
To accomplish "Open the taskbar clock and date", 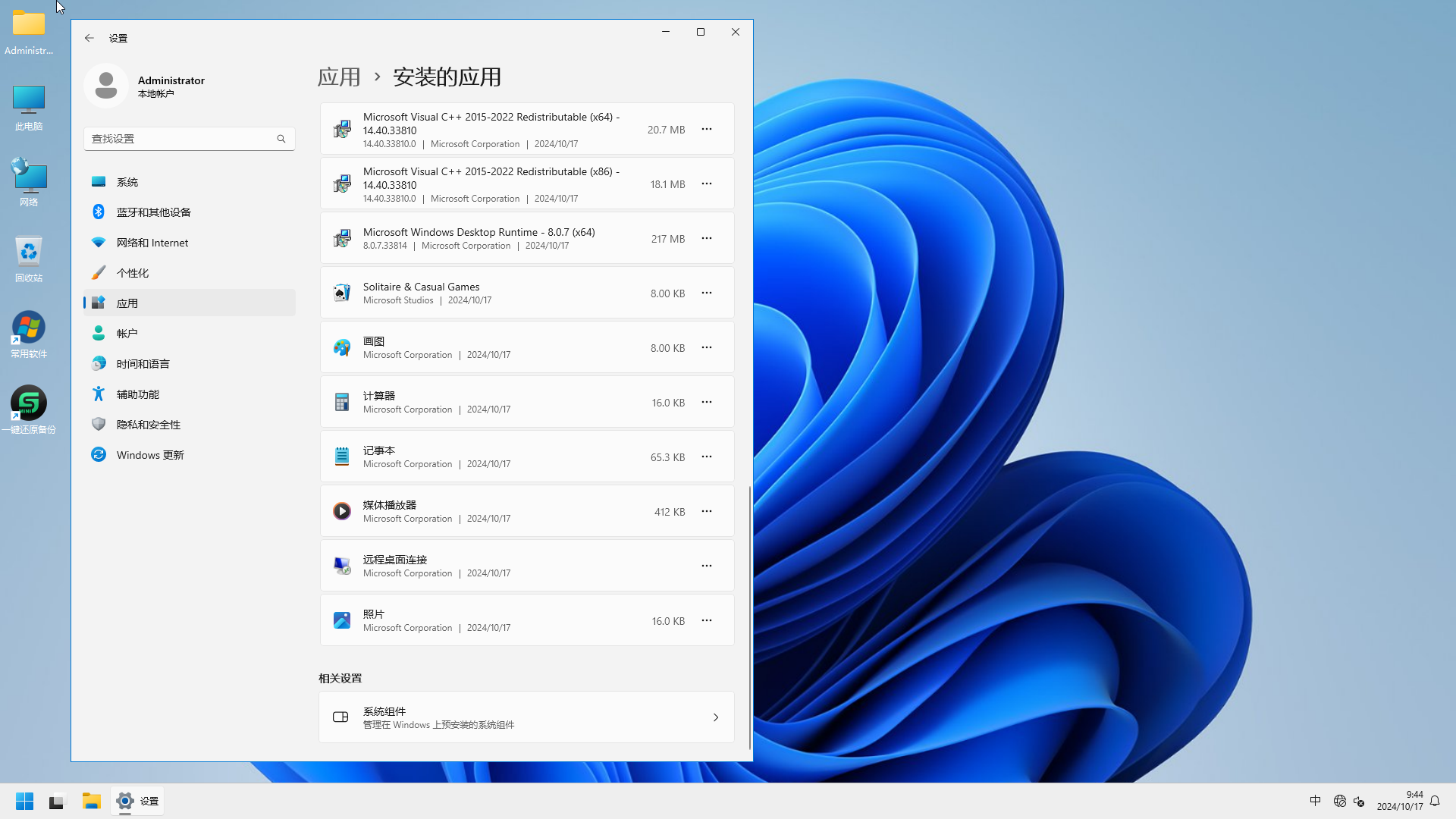I will pyautogui.click(x=1400, y=801).
